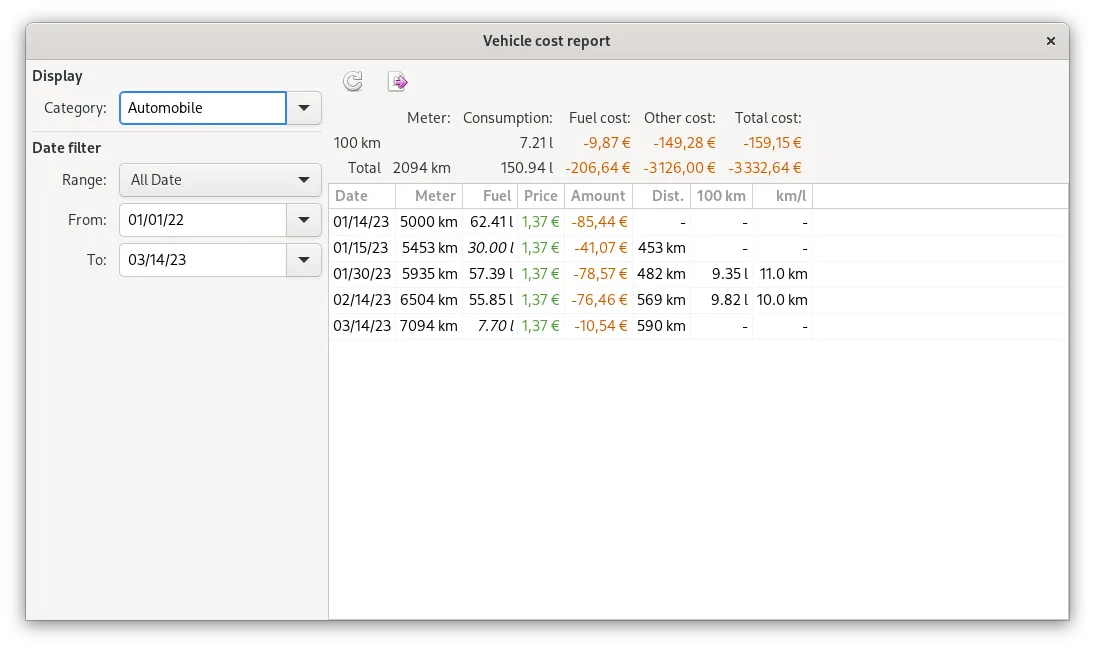The height and width of the screenshot is (649, 1095).
Task: Click the Export report icon
Action: click(398, 82)
